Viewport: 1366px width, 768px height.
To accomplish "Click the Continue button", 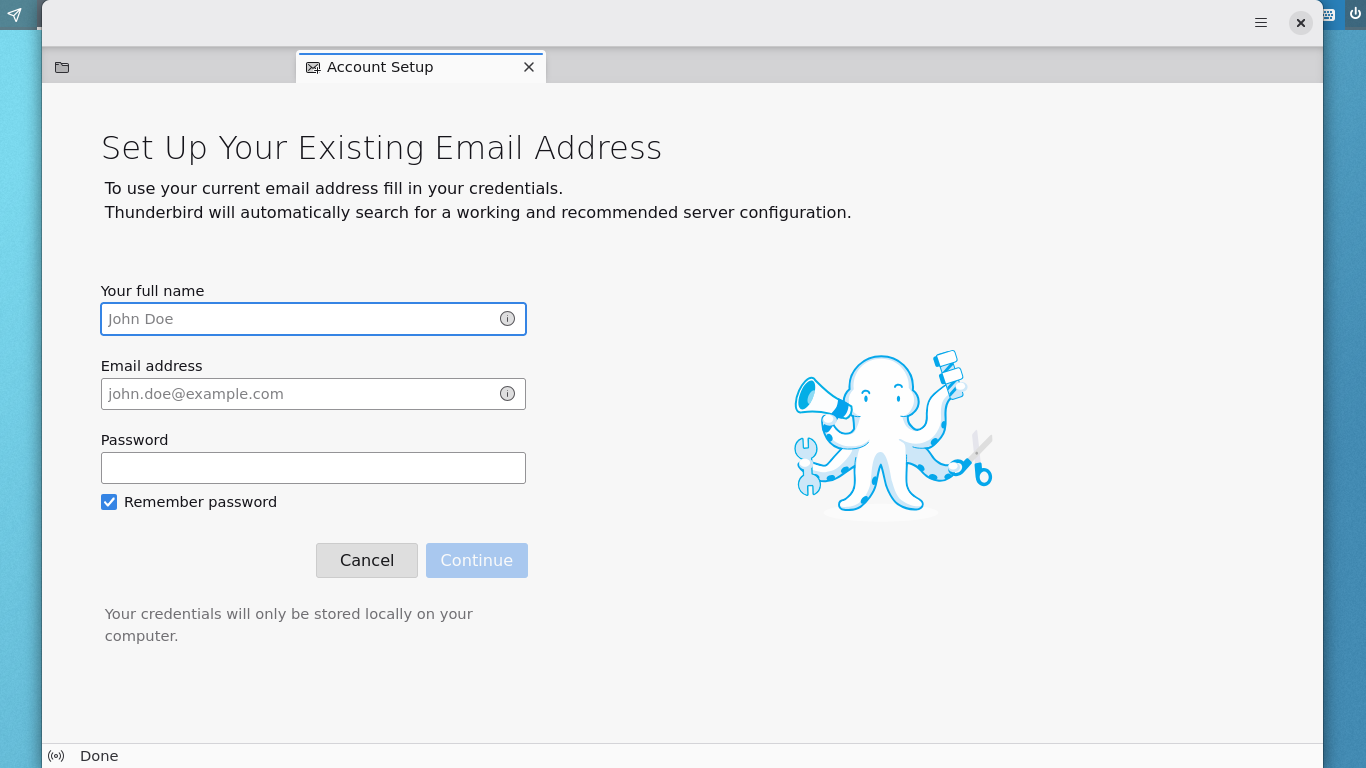I will click(477, 560).
